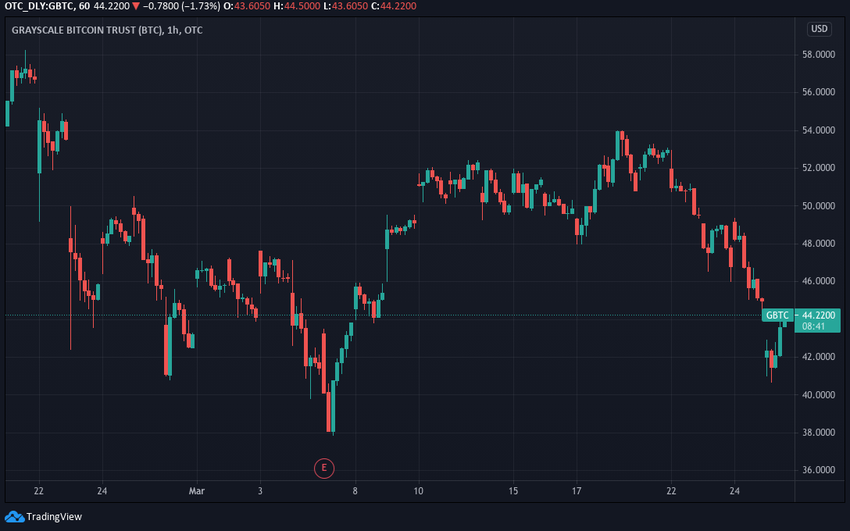Click the earnings 'E' marker on the chart
Screen dimensions: 850x531
point(324,468)
